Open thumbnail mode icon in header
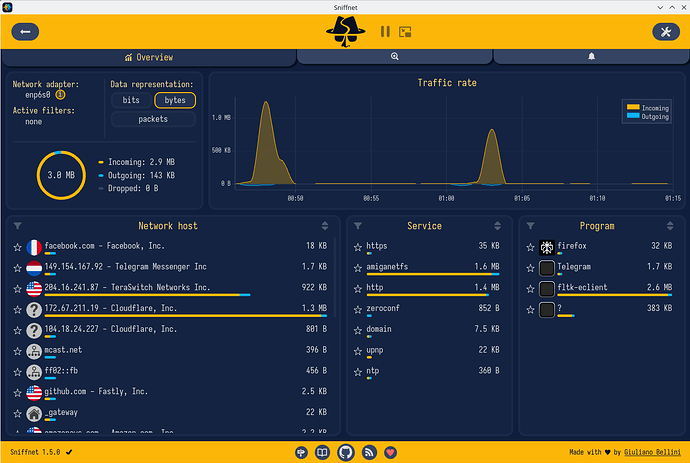The height and width of the screenshot is (463, 690). point(405,32)
